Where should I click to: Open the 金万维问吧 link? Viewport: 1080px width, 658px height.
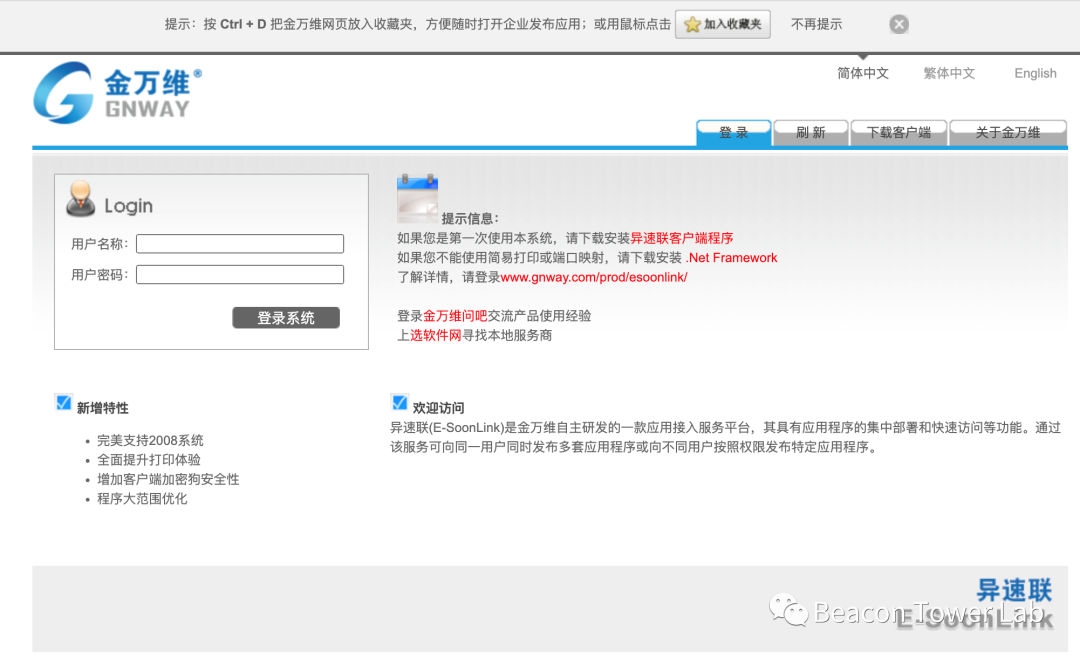tap(455, 316)
